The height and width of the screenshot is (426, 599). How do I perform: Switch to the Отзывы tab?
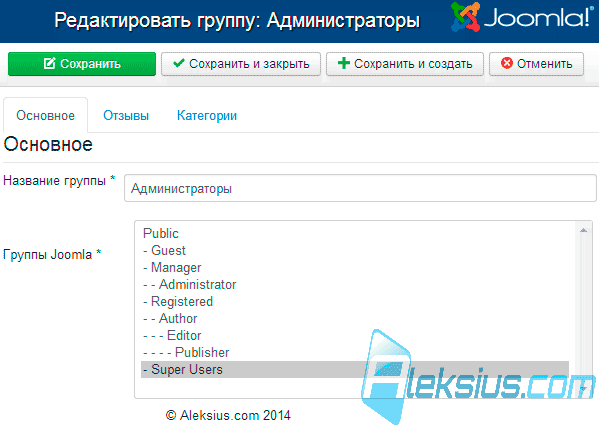pos(126,115)
